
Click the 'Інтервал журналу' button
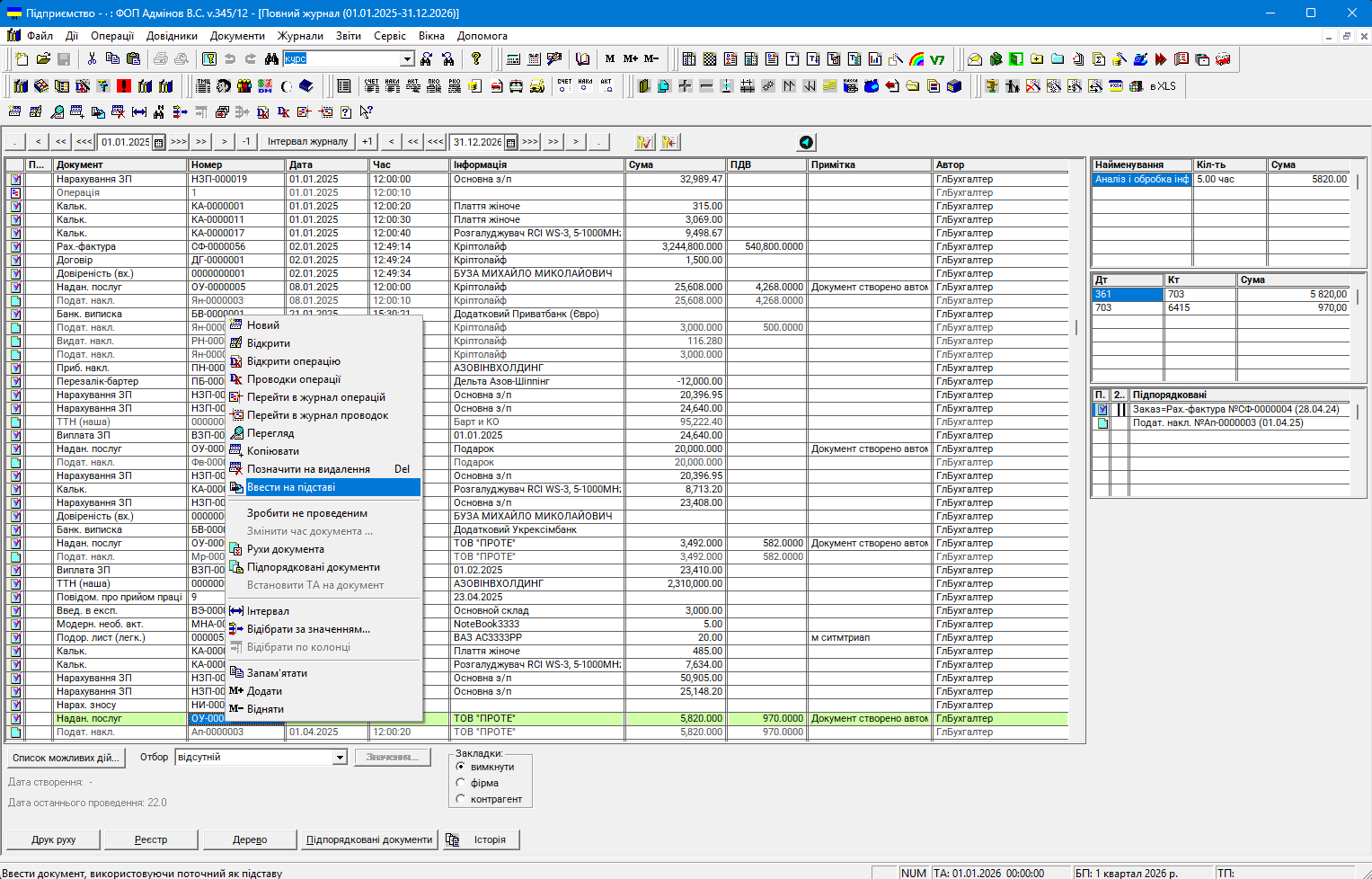[x=307, y=142]
